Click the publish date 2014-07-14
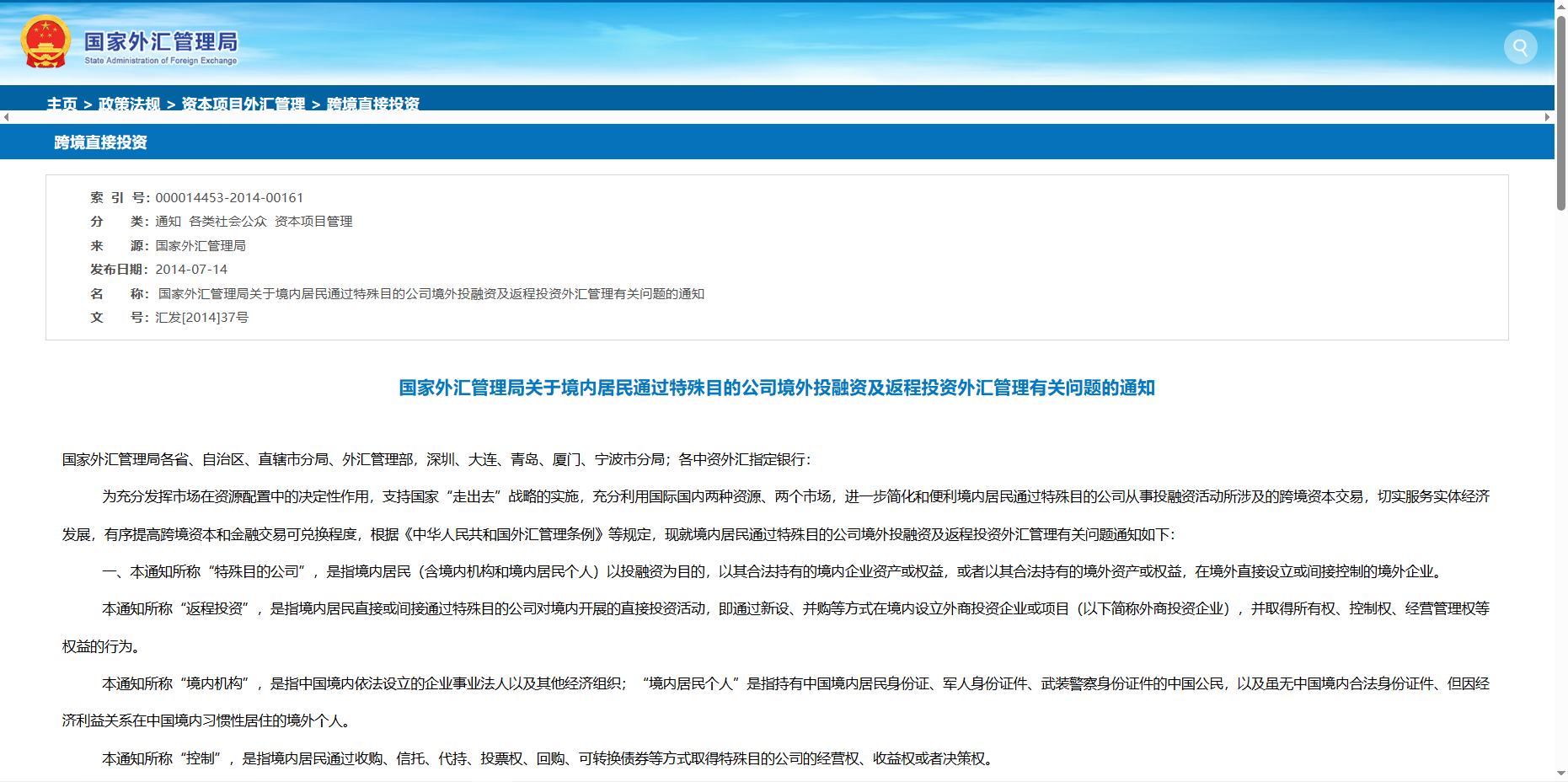Image resolution: width=1568 pixels, height=782 pixels. click(x=191, y=270)
